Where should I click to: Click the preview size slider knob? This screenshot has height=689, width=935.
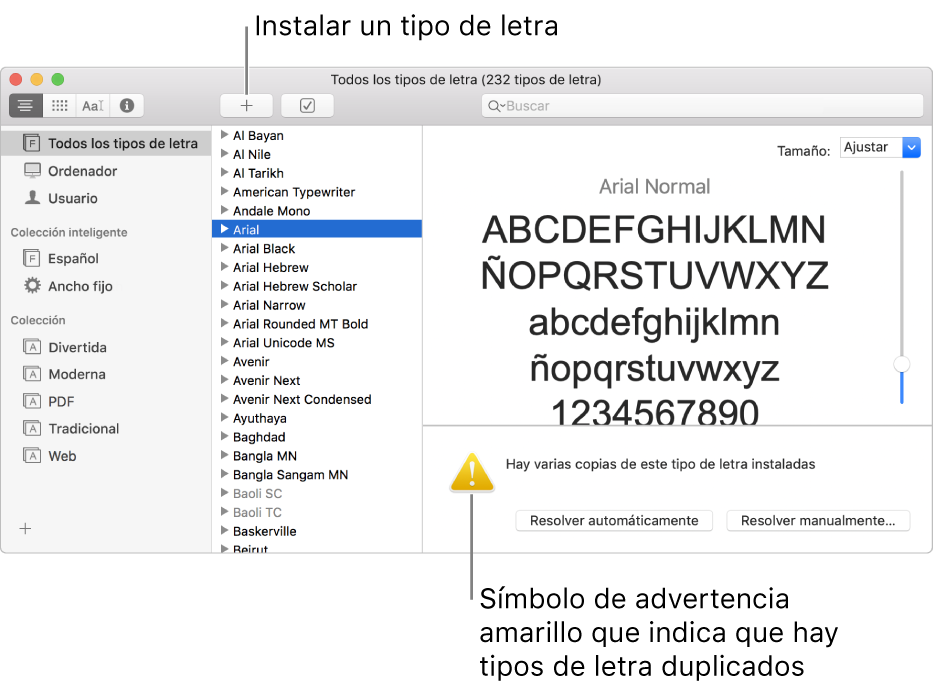(x=901, y=364)
